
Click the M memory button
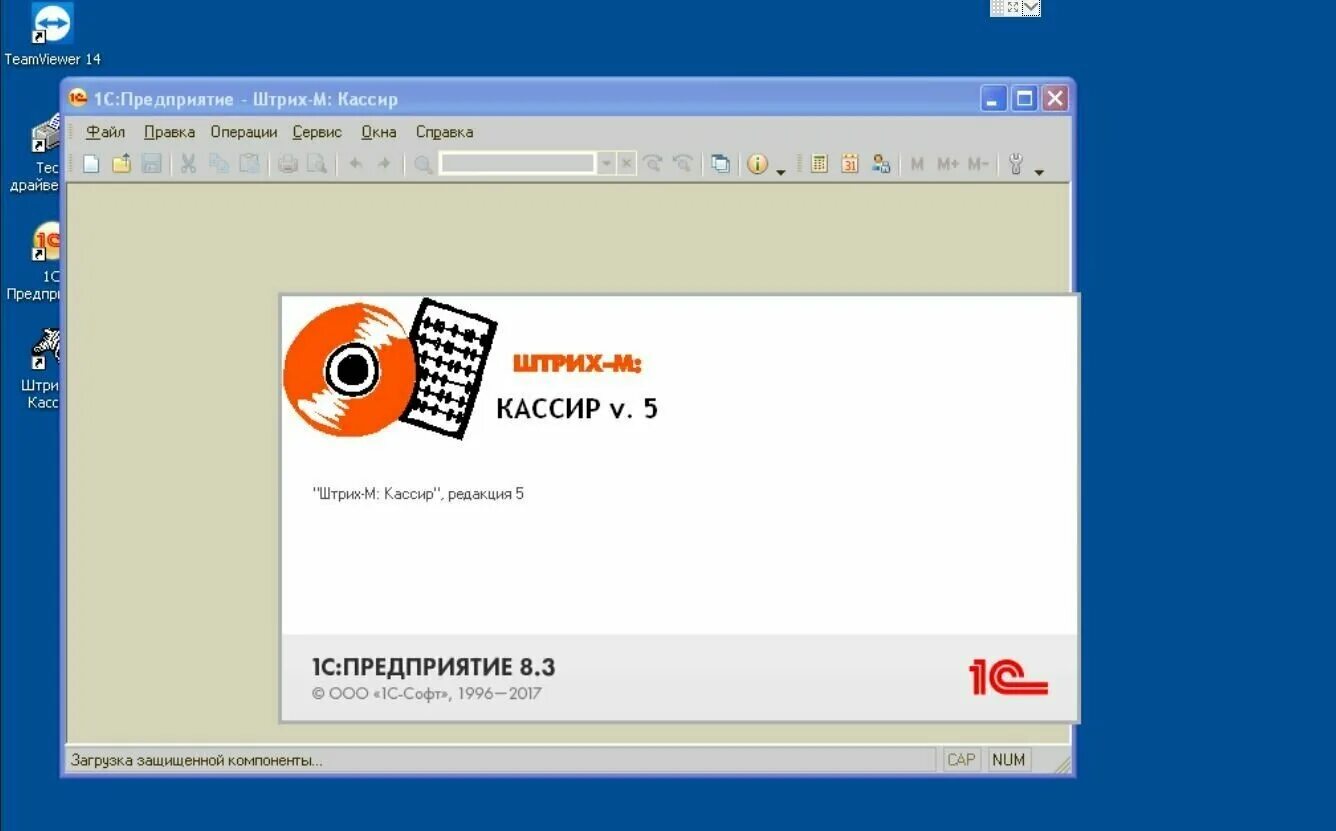pyautogui.click(x=917, y=164)
